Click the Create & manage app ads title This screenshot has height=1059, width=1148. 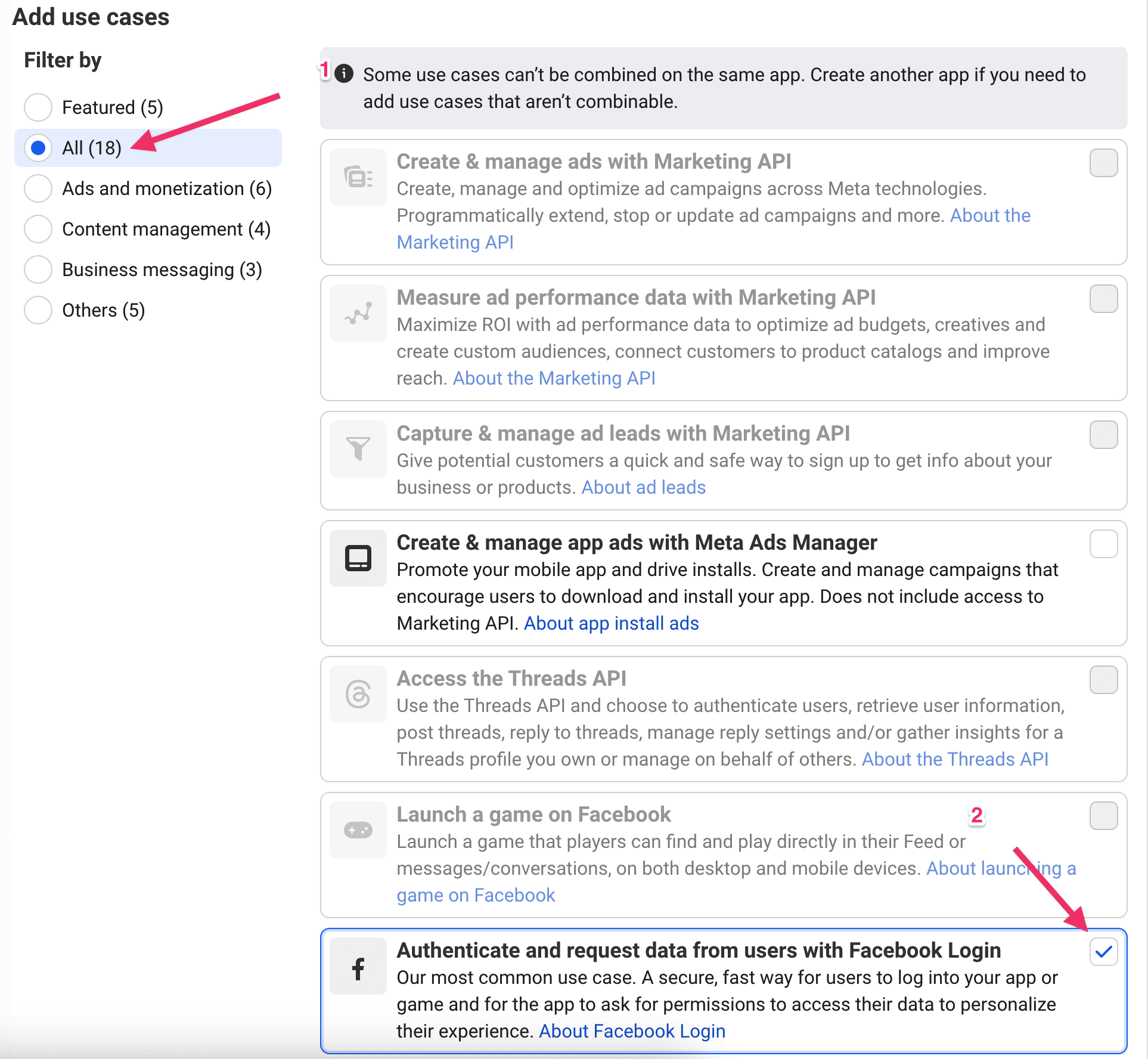637,543
